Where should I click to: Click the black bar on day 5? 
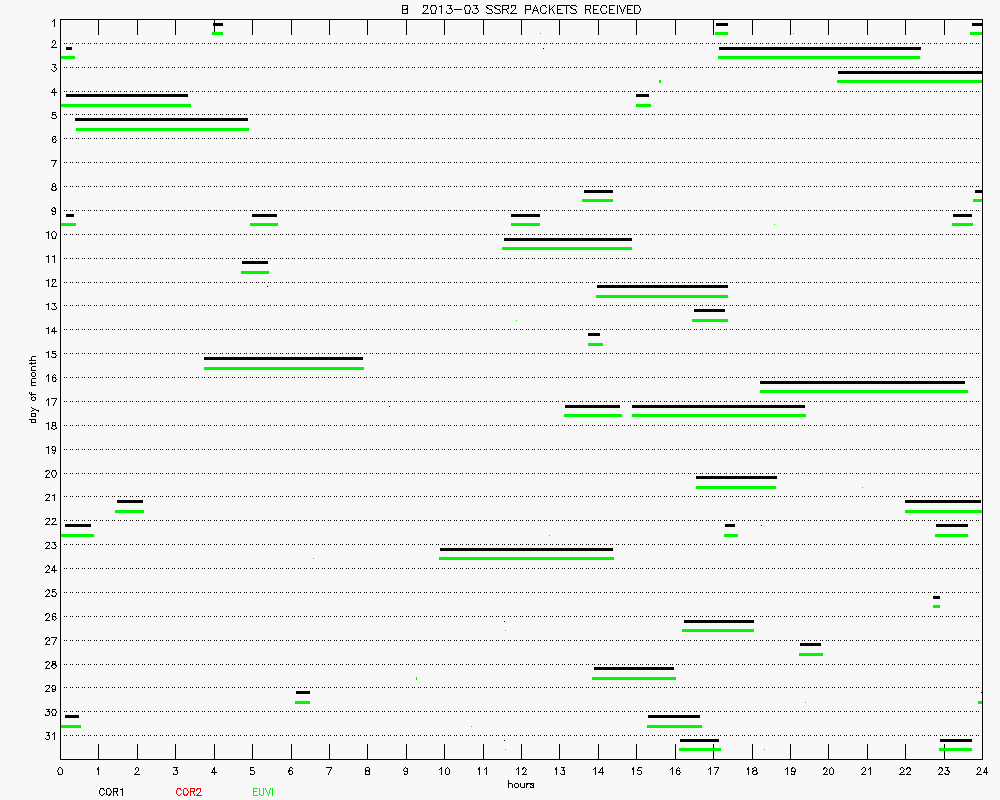pyautogui.click(x=162, y=119)
